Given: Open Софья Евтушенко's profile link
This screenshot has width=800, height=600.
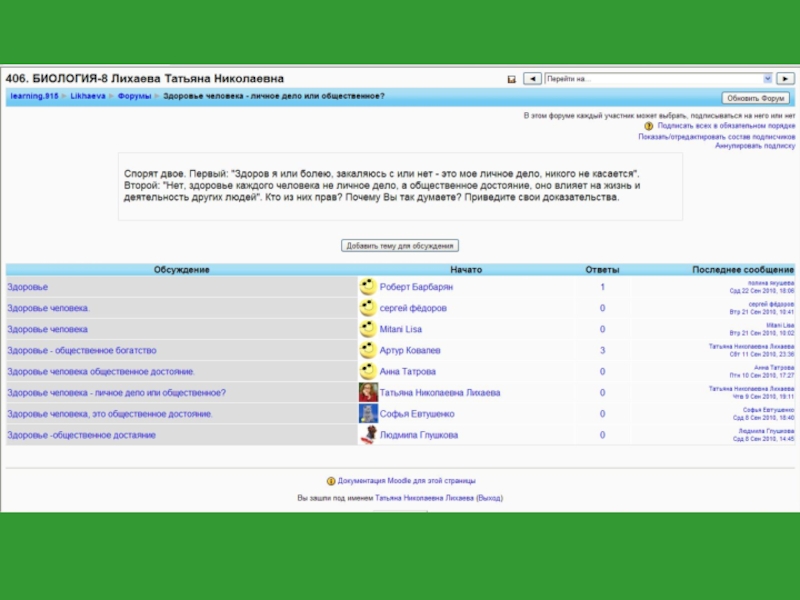Looking at the screenshot, I should coord(417,414).
